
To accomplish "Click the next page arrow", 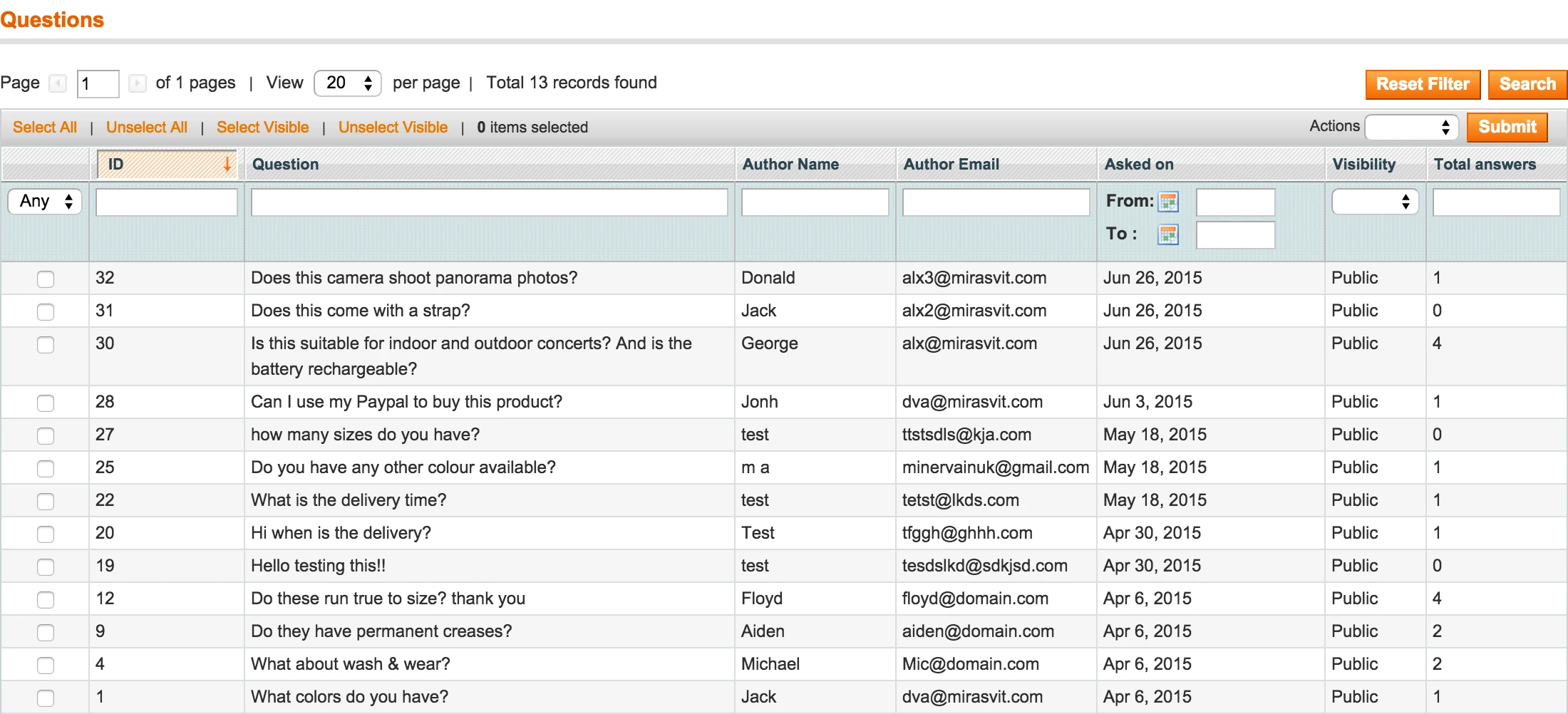I will 138,83.
